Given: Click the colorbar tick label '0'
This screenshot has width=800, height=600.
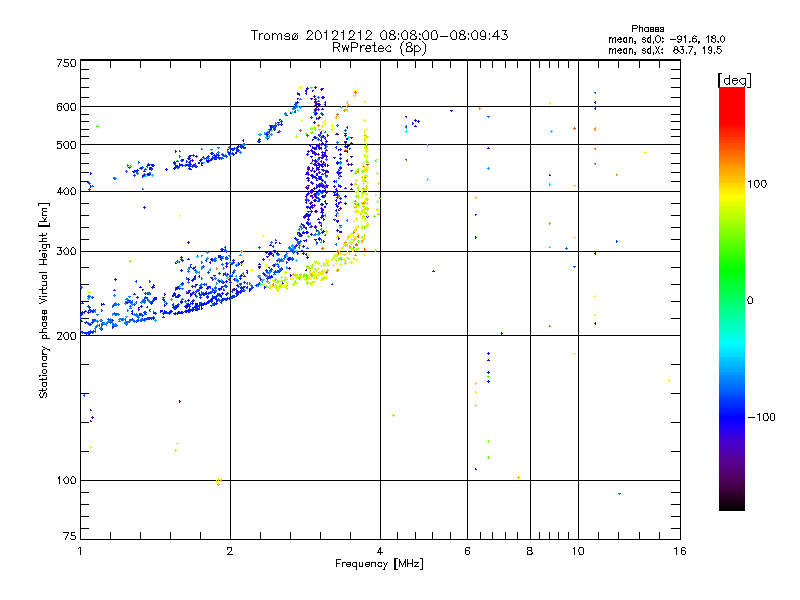Looking at the screenshot, I should pos(750,301).
